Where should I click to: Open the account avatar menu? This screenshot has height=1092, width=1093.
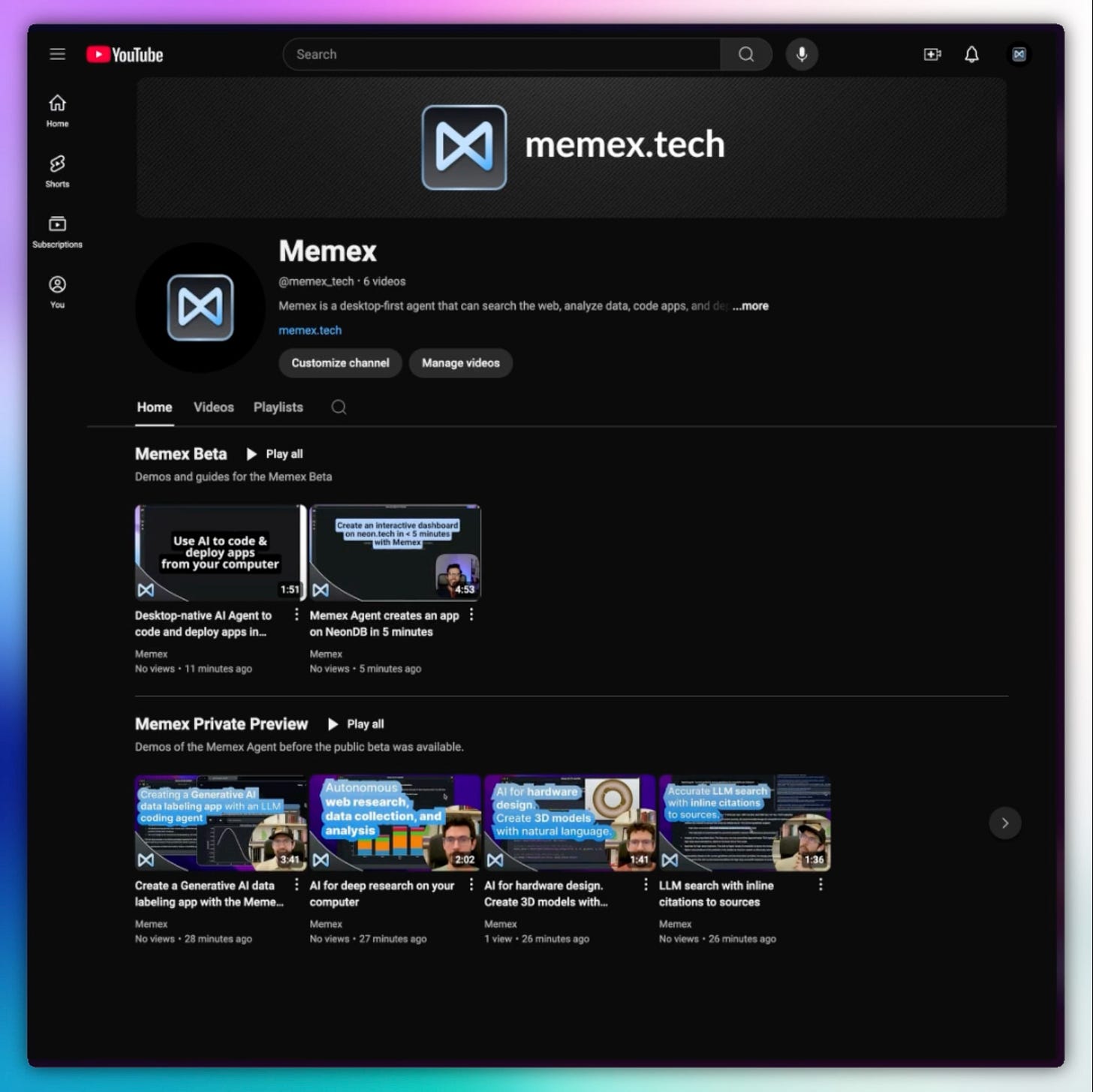(1019, 54)
